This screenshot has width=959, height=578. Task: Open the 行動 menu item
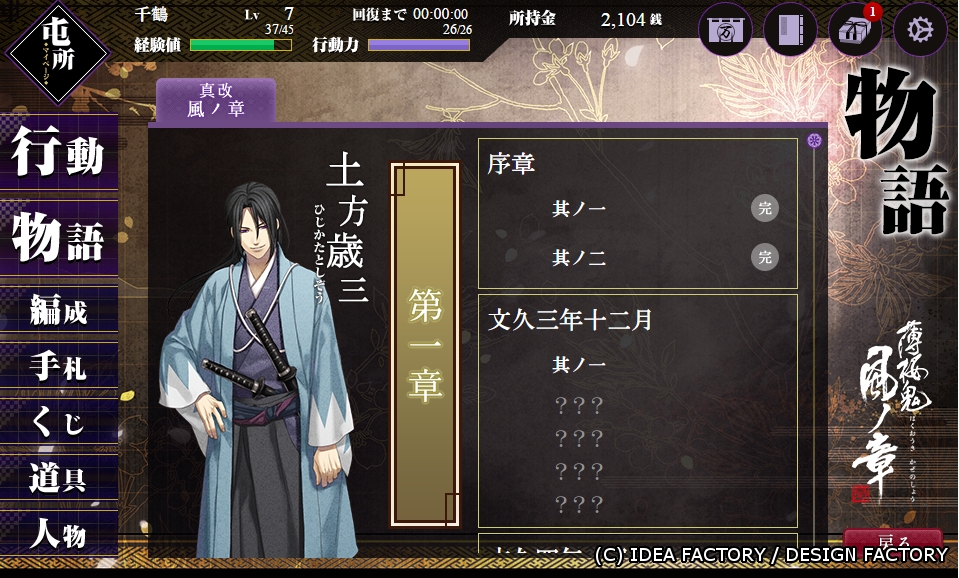coord(59,151)
